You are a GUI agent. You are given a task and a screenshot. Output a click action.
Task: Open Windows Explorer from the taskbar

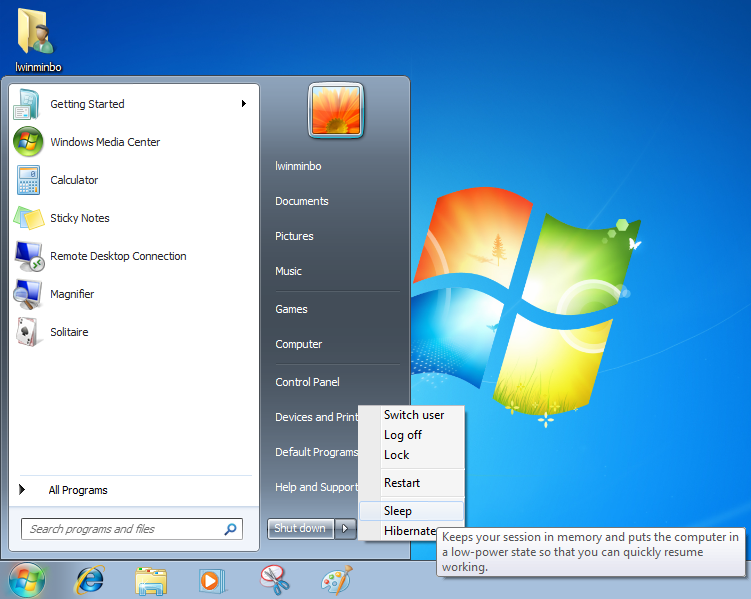(151, 581)
